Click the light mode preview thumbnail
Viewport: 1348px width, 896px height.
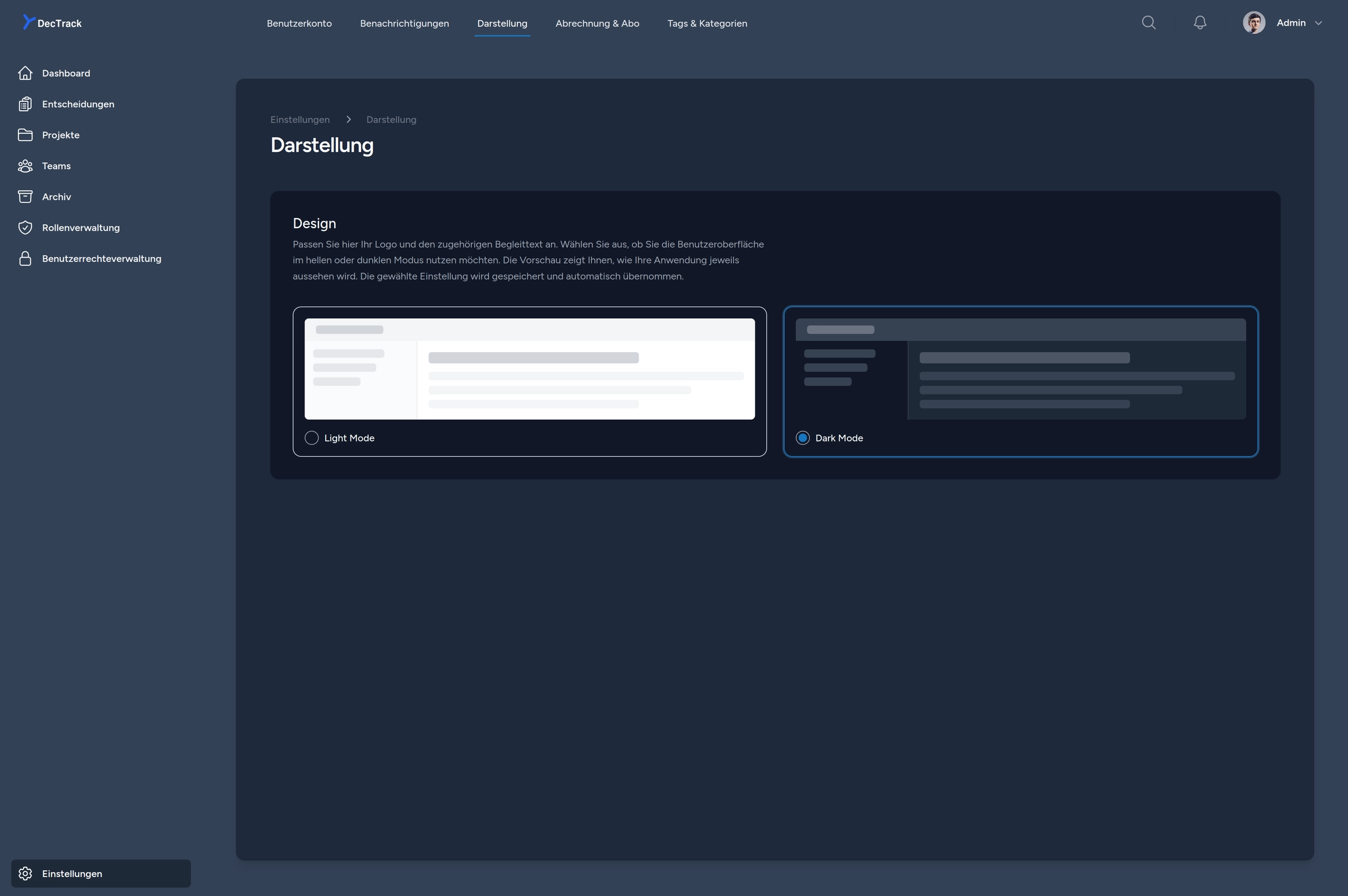pyautogui.click(x=529, y=369)
